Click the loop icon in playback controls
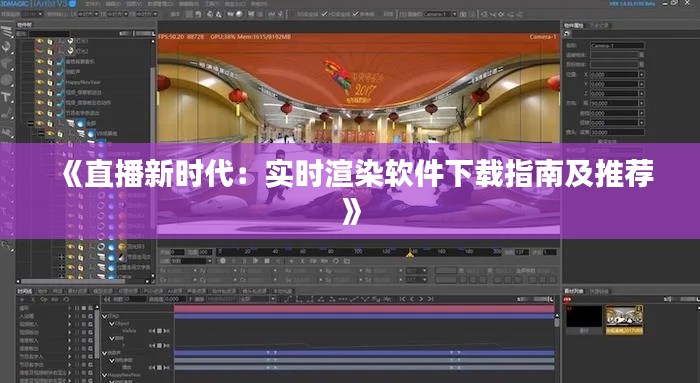This screenshot has width=700, height=383. (x=336, y=261)
